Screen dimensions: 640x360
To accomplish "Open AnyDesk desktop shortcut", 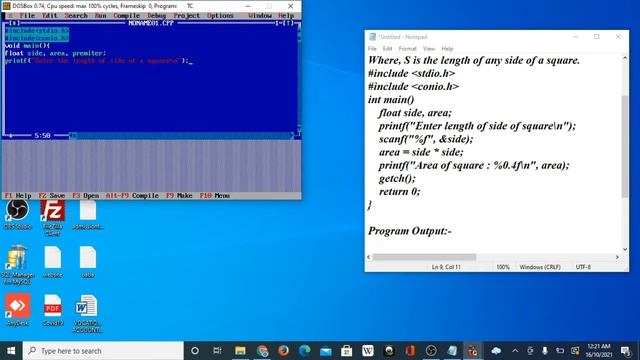I will 18,310.
